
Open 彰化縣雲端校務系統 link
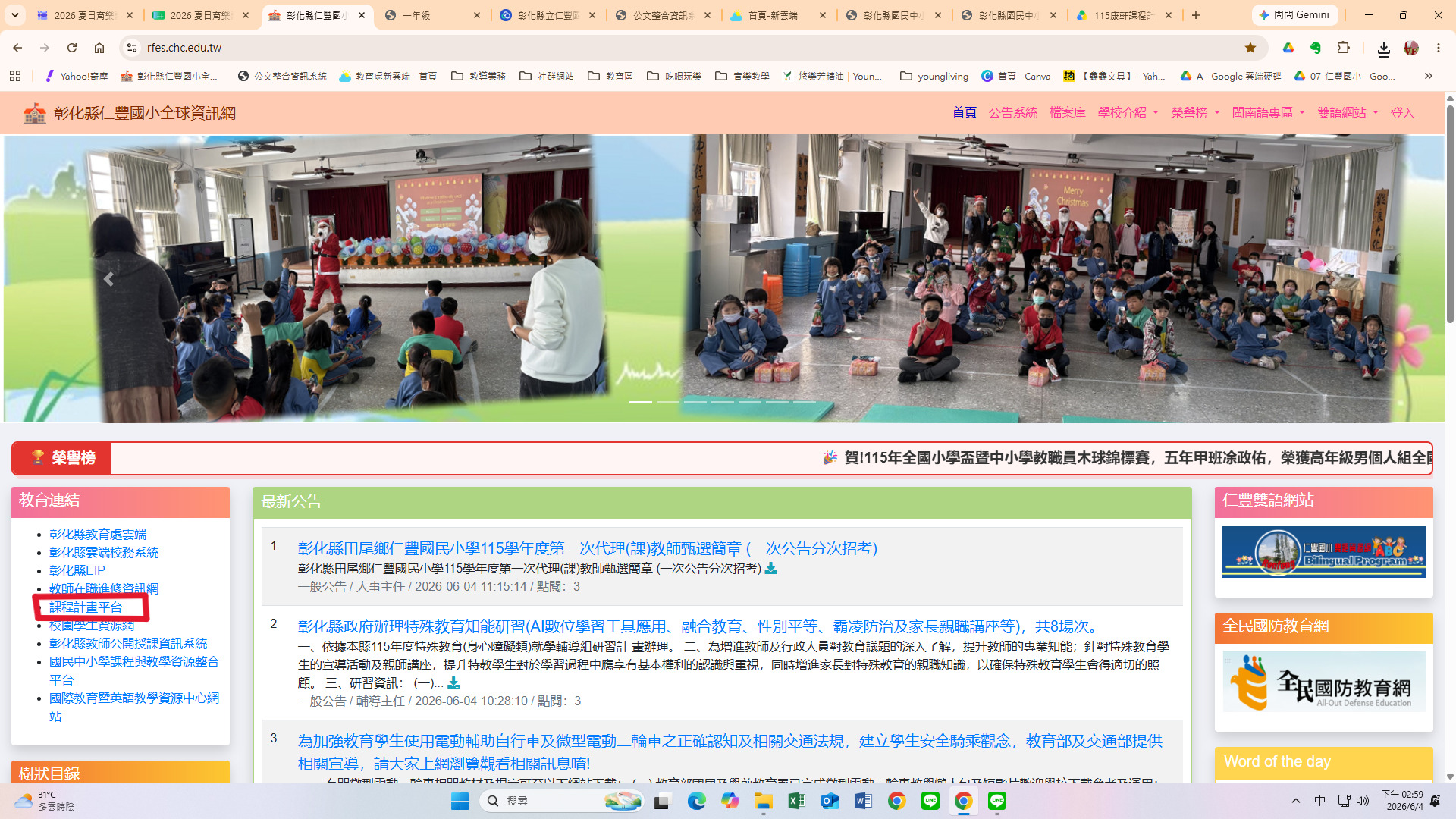[104, 553]
